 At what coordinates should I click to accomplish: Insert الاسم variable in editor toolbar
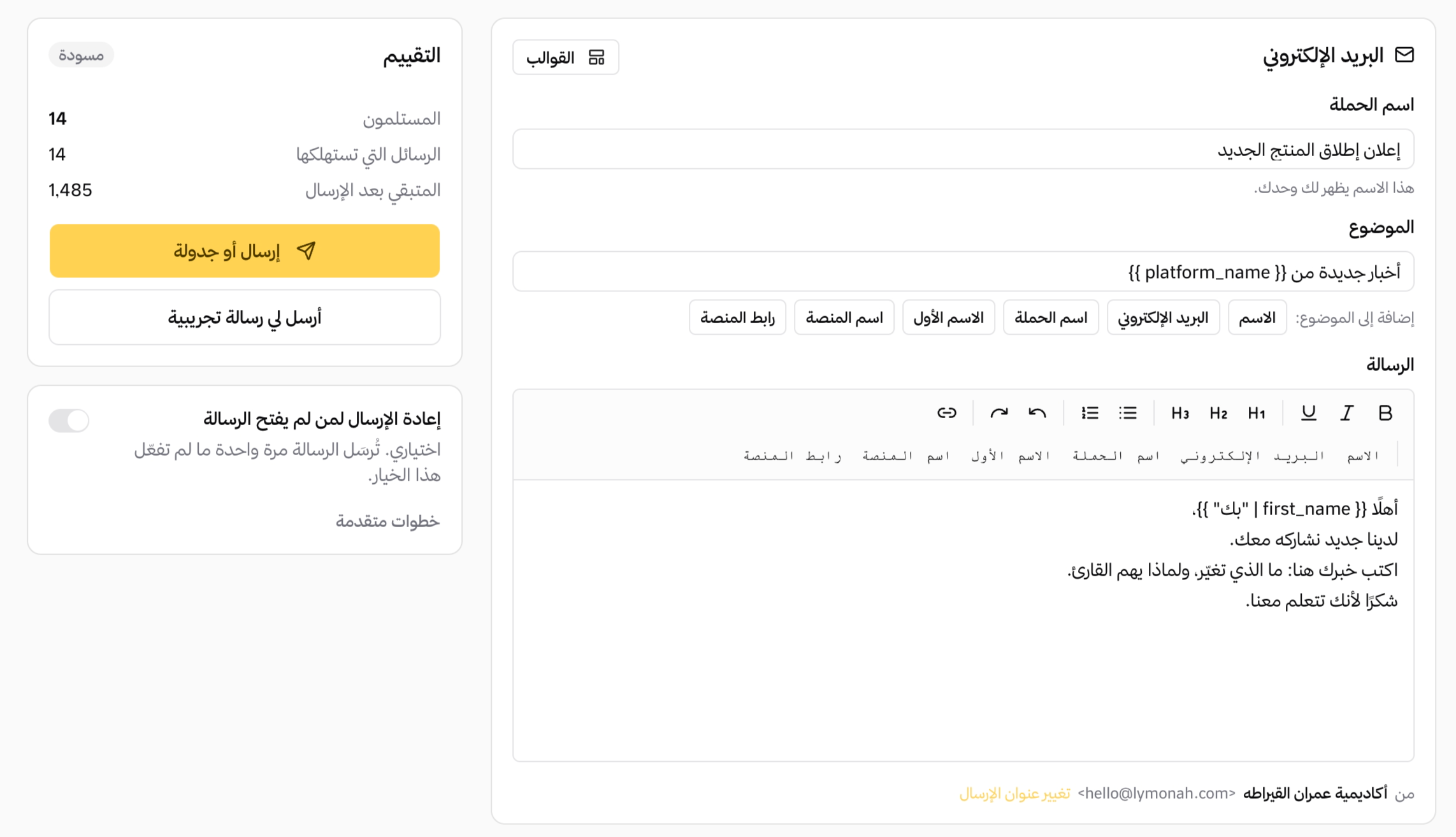coord(1363,455)
